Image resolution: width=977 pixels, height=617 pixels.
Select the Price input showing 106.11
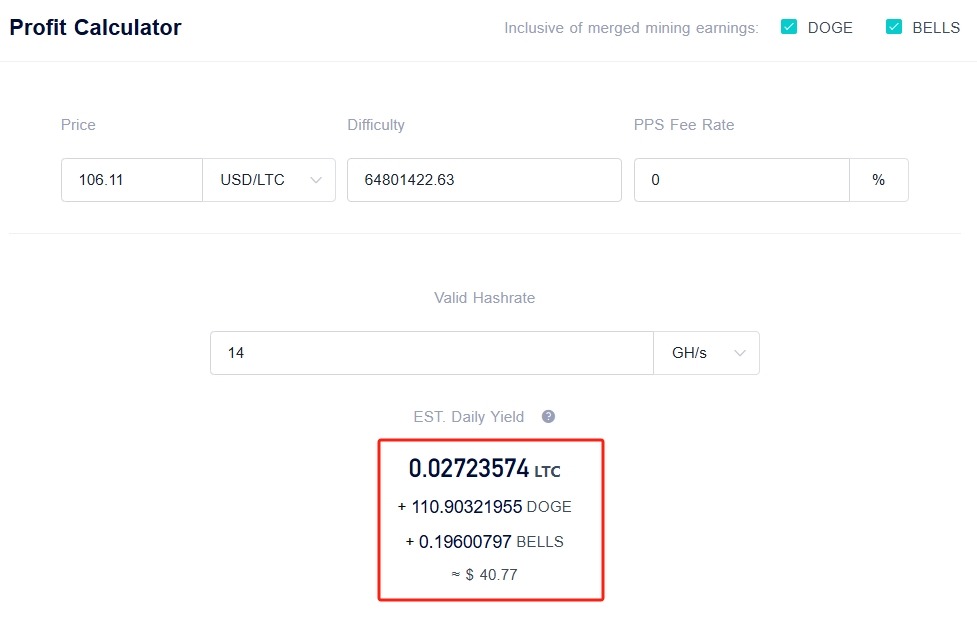[x=131, y=180]
